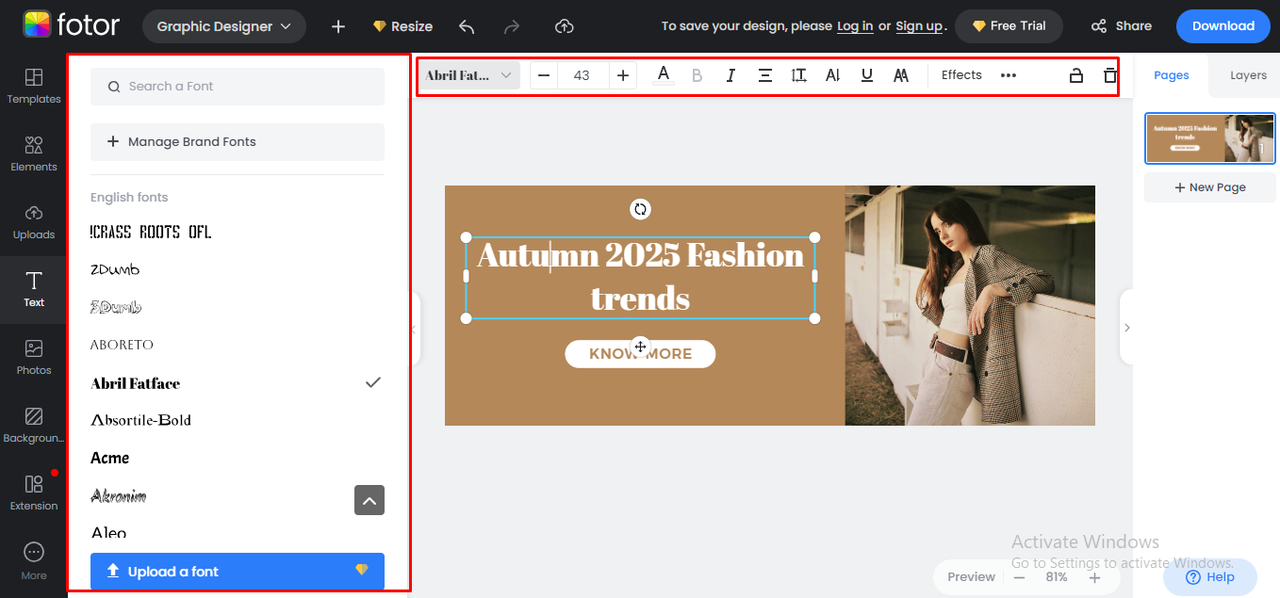
Task: Toggle underline on selected text
Action: pos(867,75)
